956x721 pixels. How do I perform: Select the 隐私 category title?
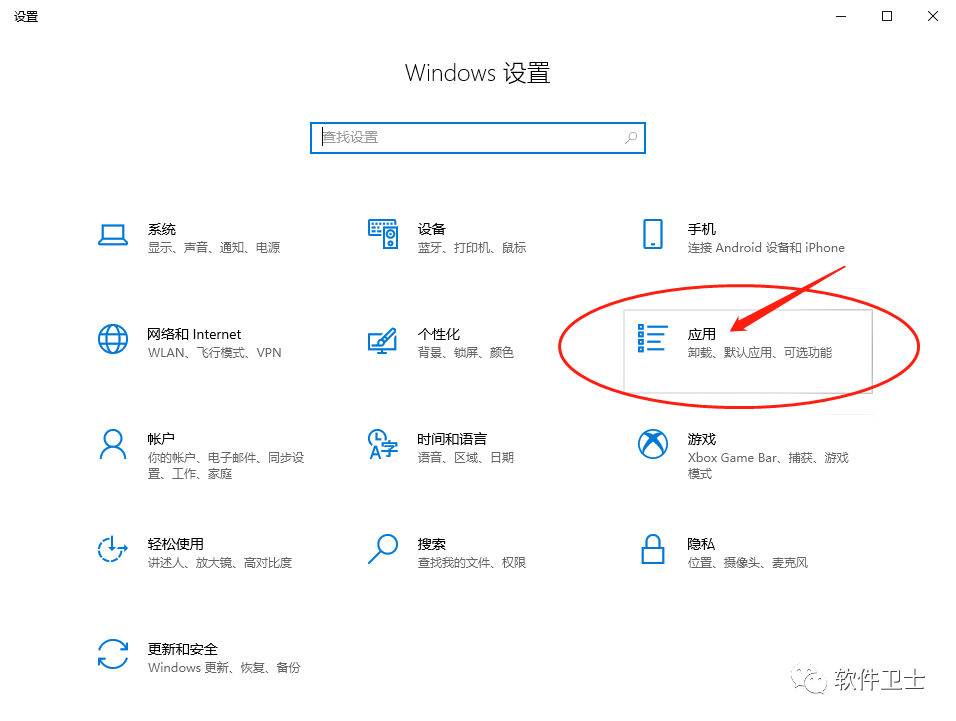(x=701, y=544)
